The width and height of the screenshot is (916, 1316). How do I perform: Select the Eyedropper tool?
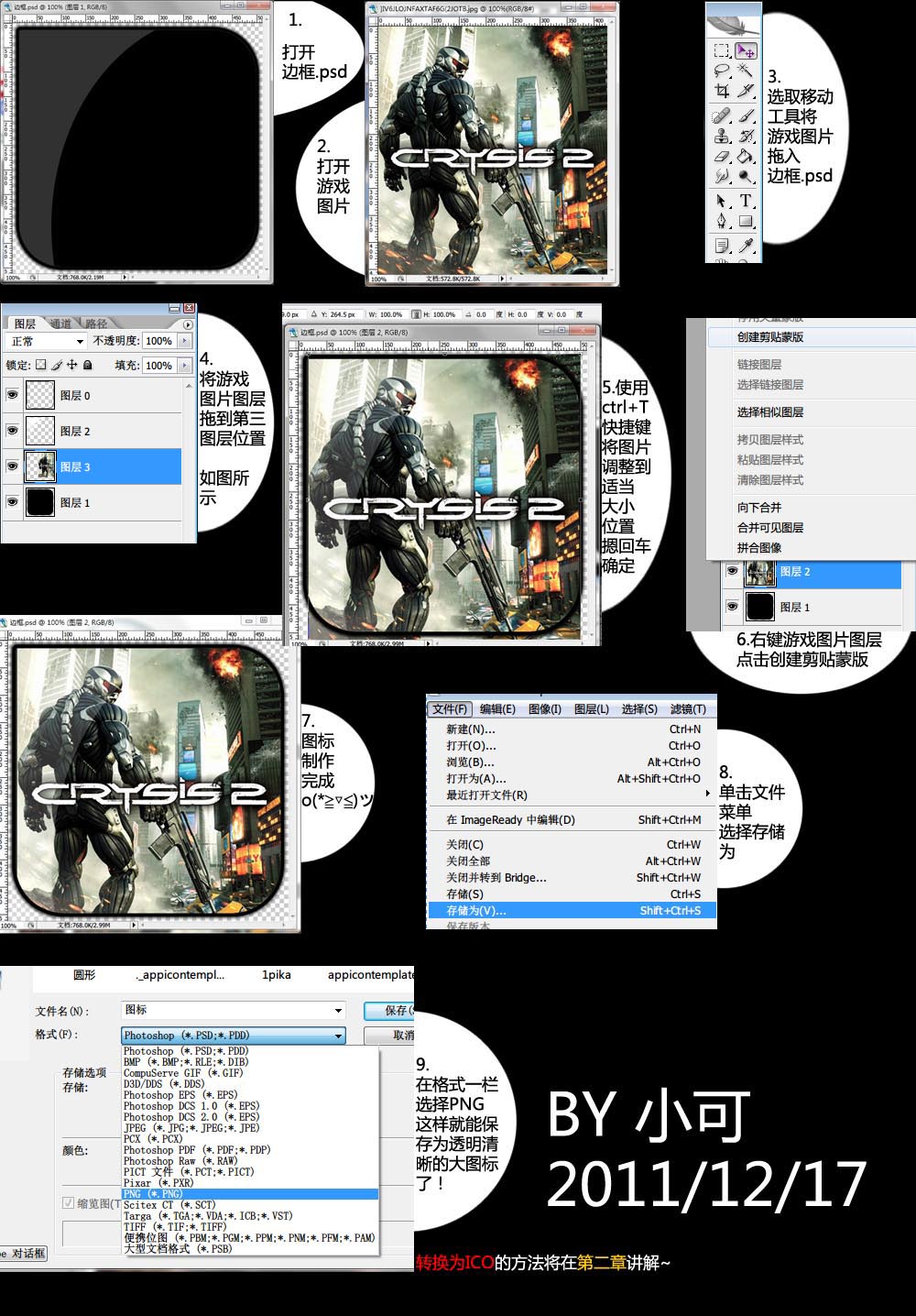click(x=746, y=246)
